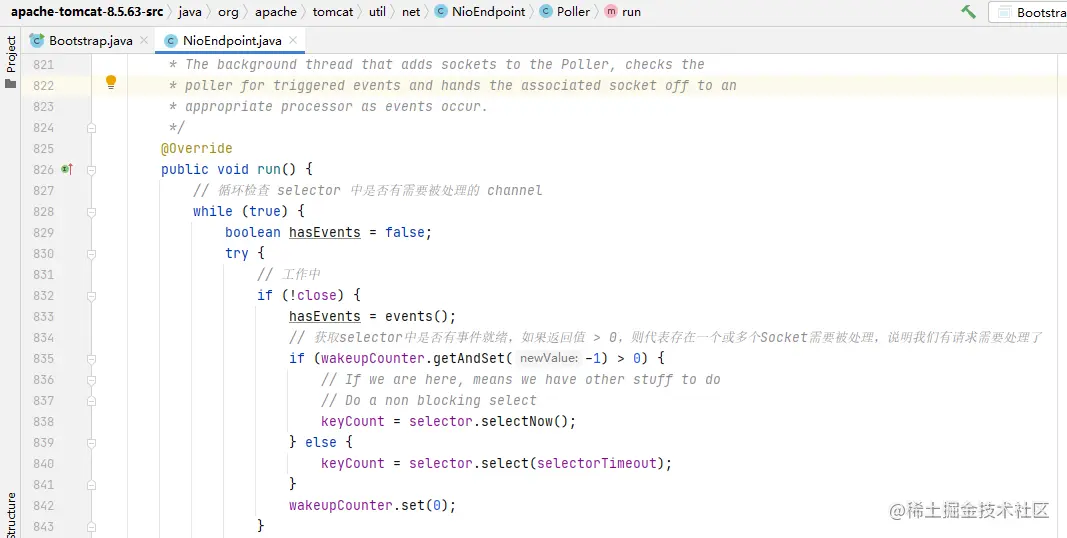This screenshot has height=538, width=1067.
Task: Click the util breadcrumb
Action: pyautogui.click(x=377, y=12)
